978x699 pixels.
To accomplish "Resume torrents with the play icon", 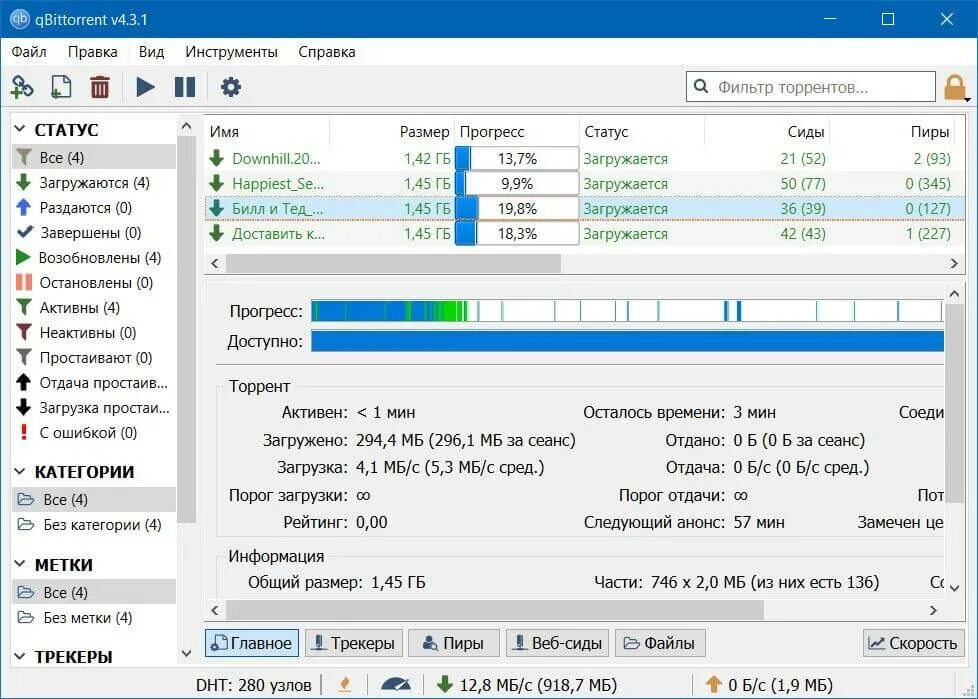I will 145,87.
